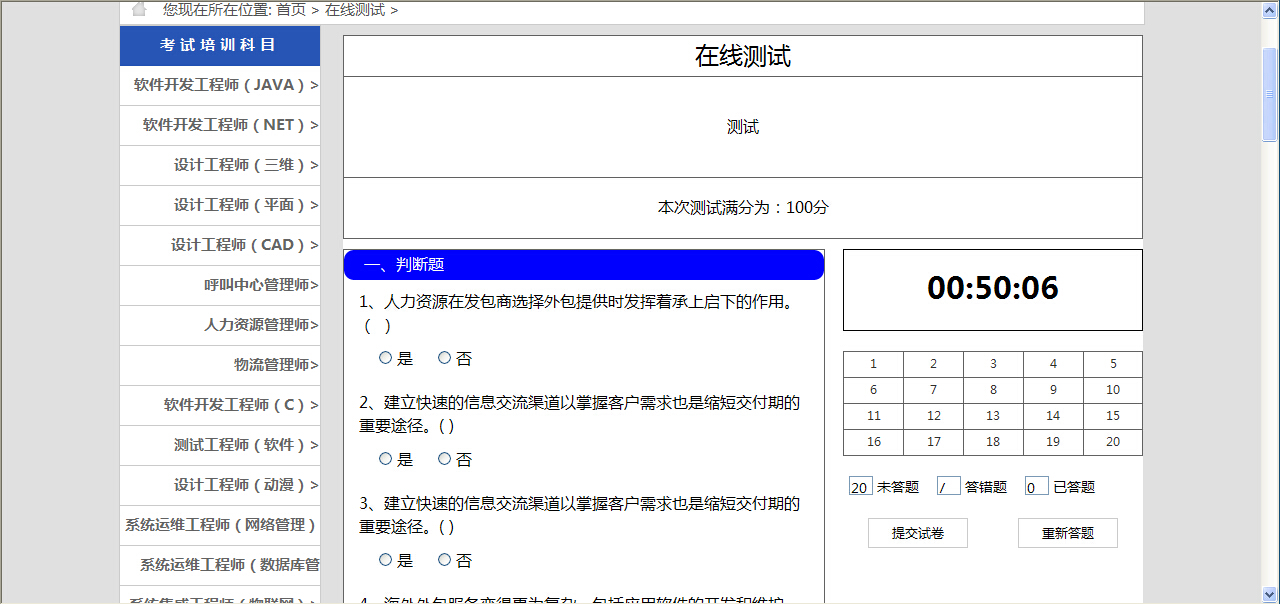Open 人力资源管理师 category
The height and width of the screenshot is (604, 1280).
(x=260, y=325)
